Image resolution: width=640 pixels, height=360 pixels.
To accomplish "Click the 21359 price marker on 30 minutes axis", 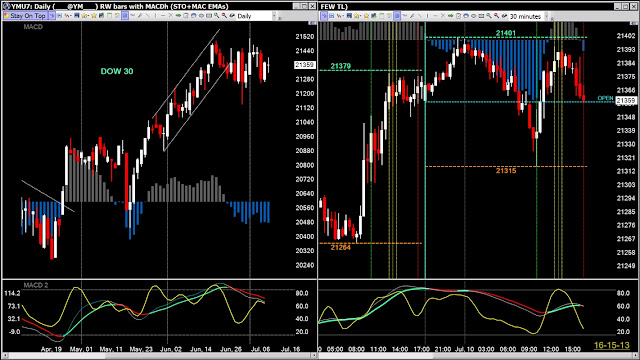I will [x=626, y=100].
